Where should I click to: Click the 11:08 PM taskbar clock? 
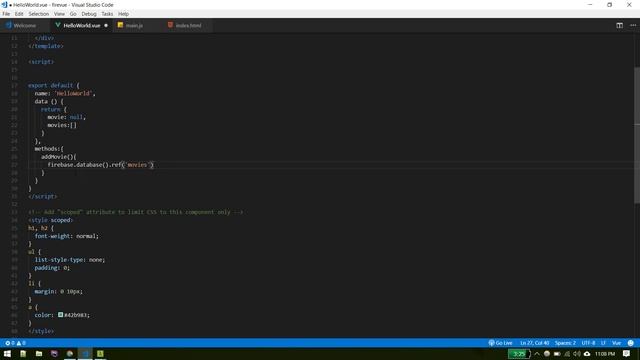[x=605, y=354]
